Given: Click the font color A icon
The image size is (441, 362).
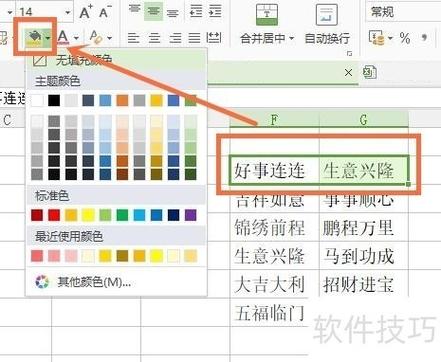Looking at the screenshot, I should pyautogui.click(x=63, y=37).
